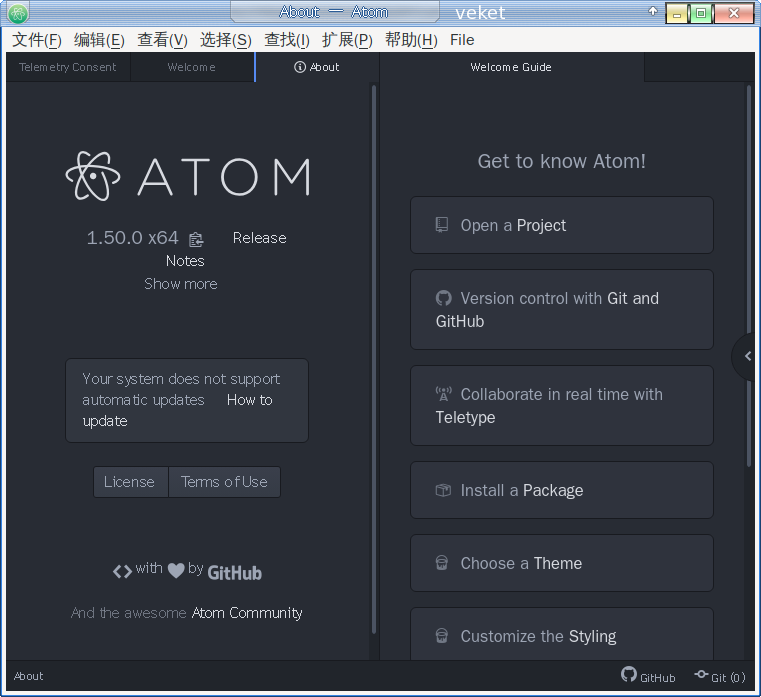Image resolution: width=761 pixels, height=697 pixels.
Task: Click the GitHub logo text link
Action: tap(235, 573)
